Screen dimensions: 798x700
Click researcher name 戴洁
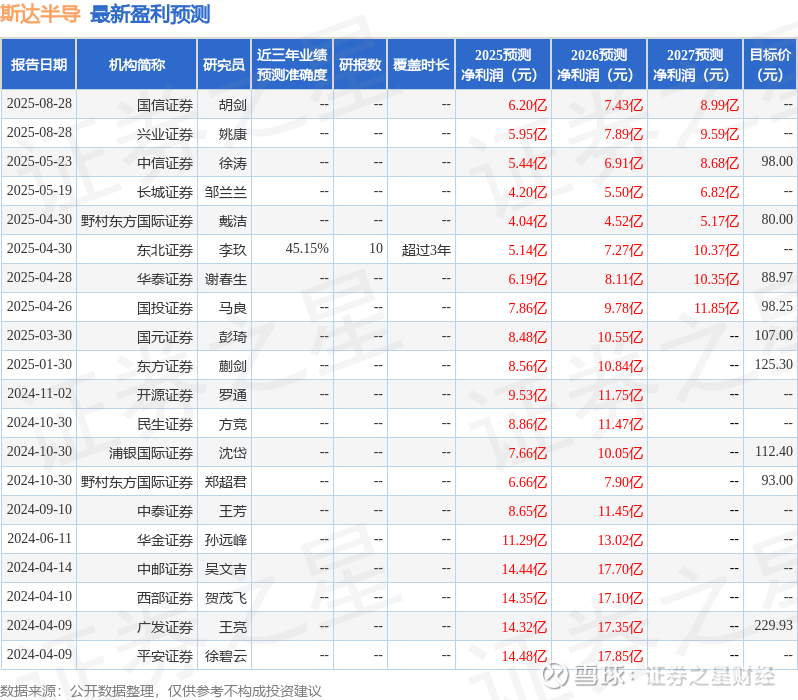233,221
